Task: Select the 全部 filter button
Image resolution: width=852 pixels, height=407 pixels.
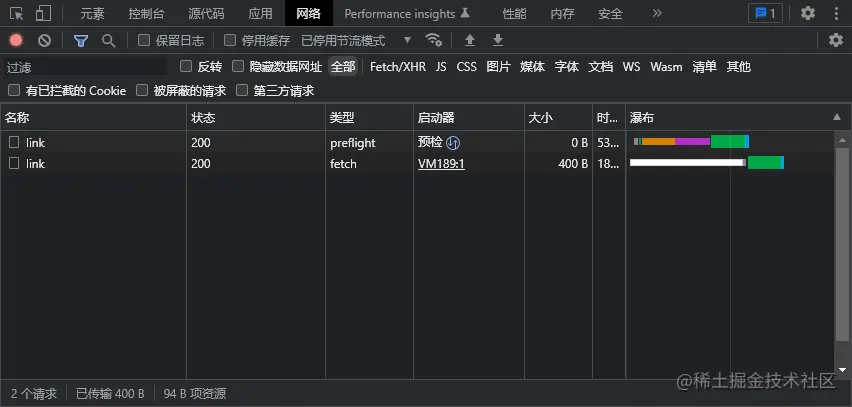Action: [x=343, y=67]
